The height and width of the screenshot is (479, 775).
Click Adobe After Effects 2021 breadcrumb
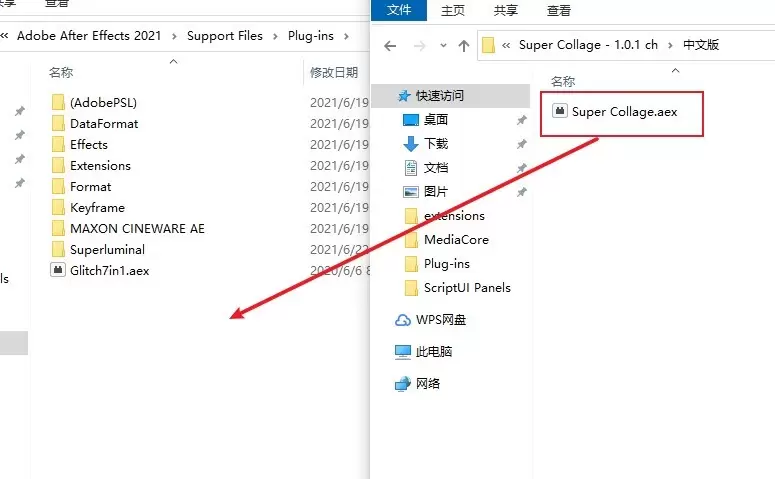click(x=89, y=36)
